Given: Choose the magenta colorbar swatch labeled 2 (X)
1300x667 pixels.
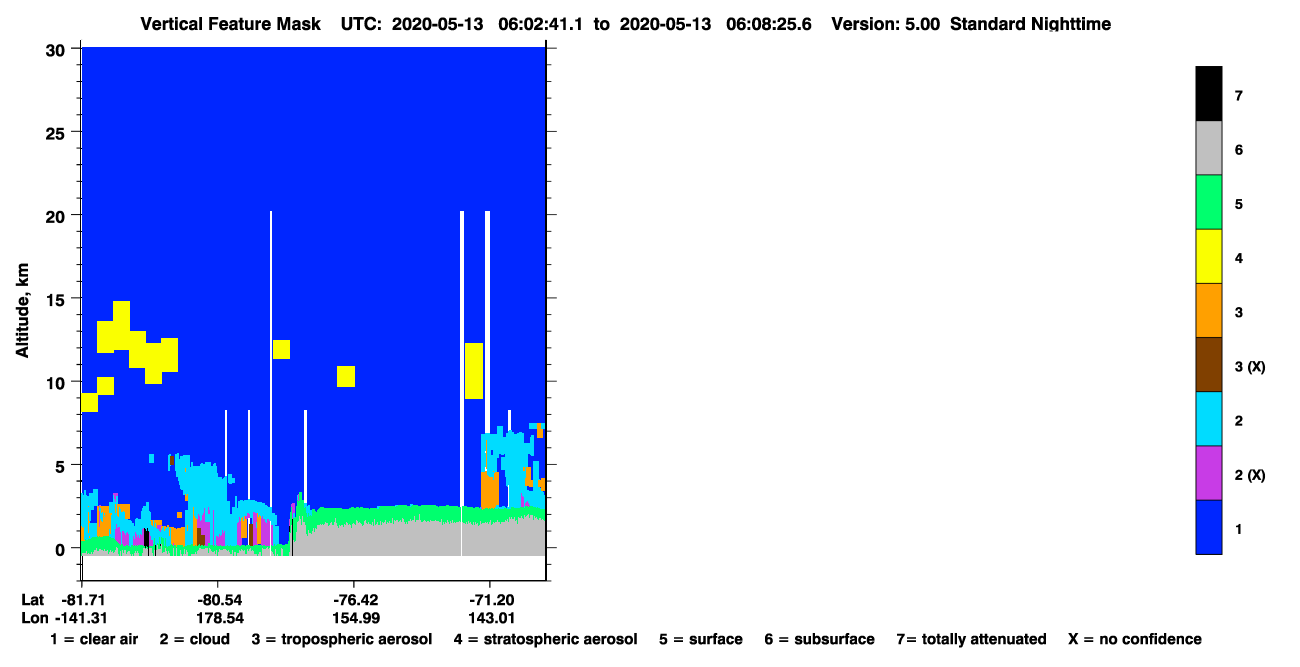Looking at the screenshot, I should click(x=1208, y=472).
